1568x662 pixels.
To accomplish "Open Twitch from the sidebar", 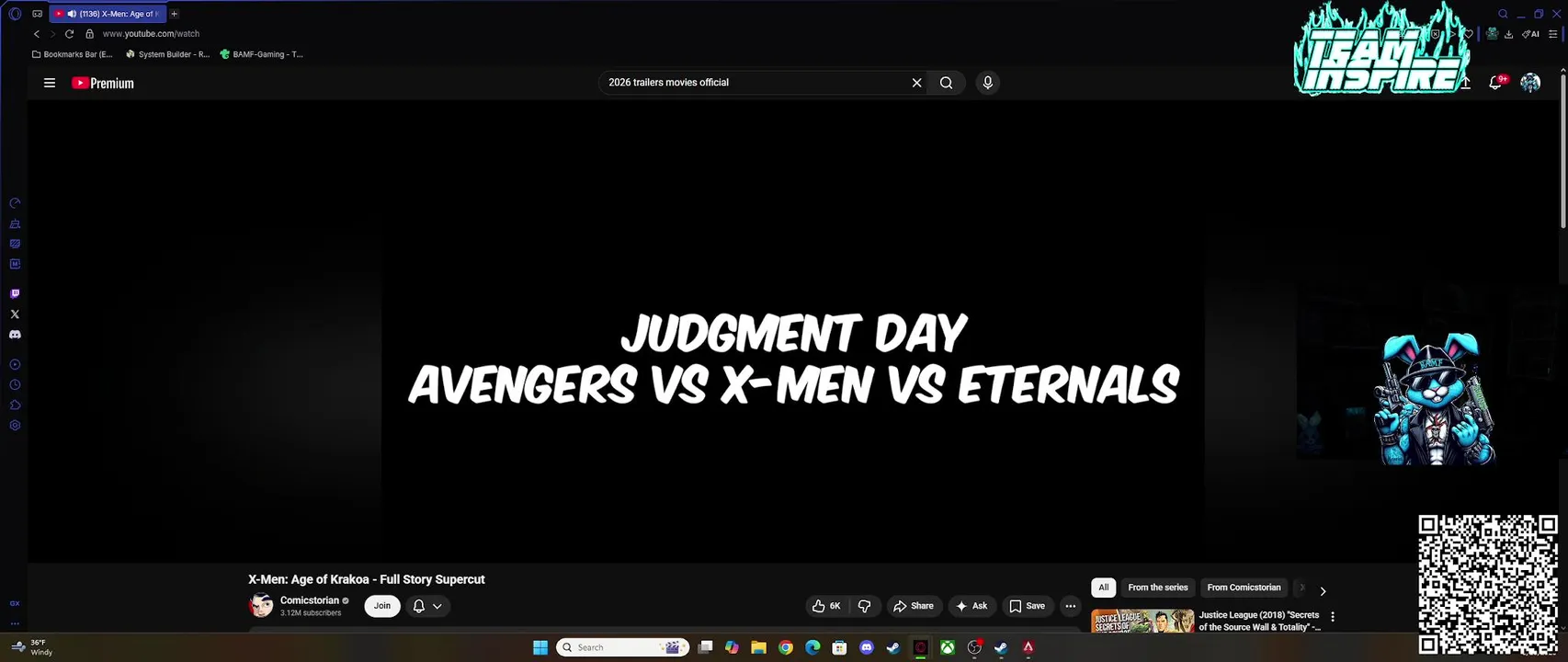I will click(x=15, y=294).
